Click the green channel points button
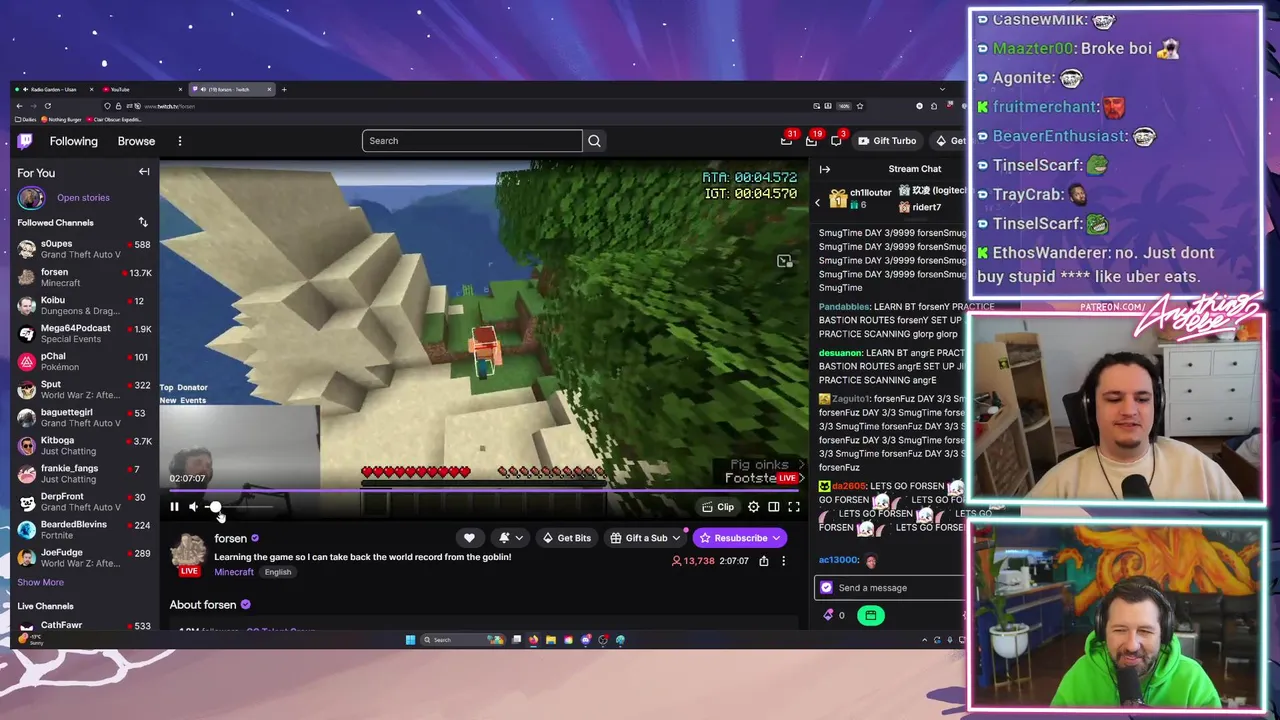Image resolution: width=1280 pixels, height=720 pixels. pyautogui.click(x=871, y=615)
